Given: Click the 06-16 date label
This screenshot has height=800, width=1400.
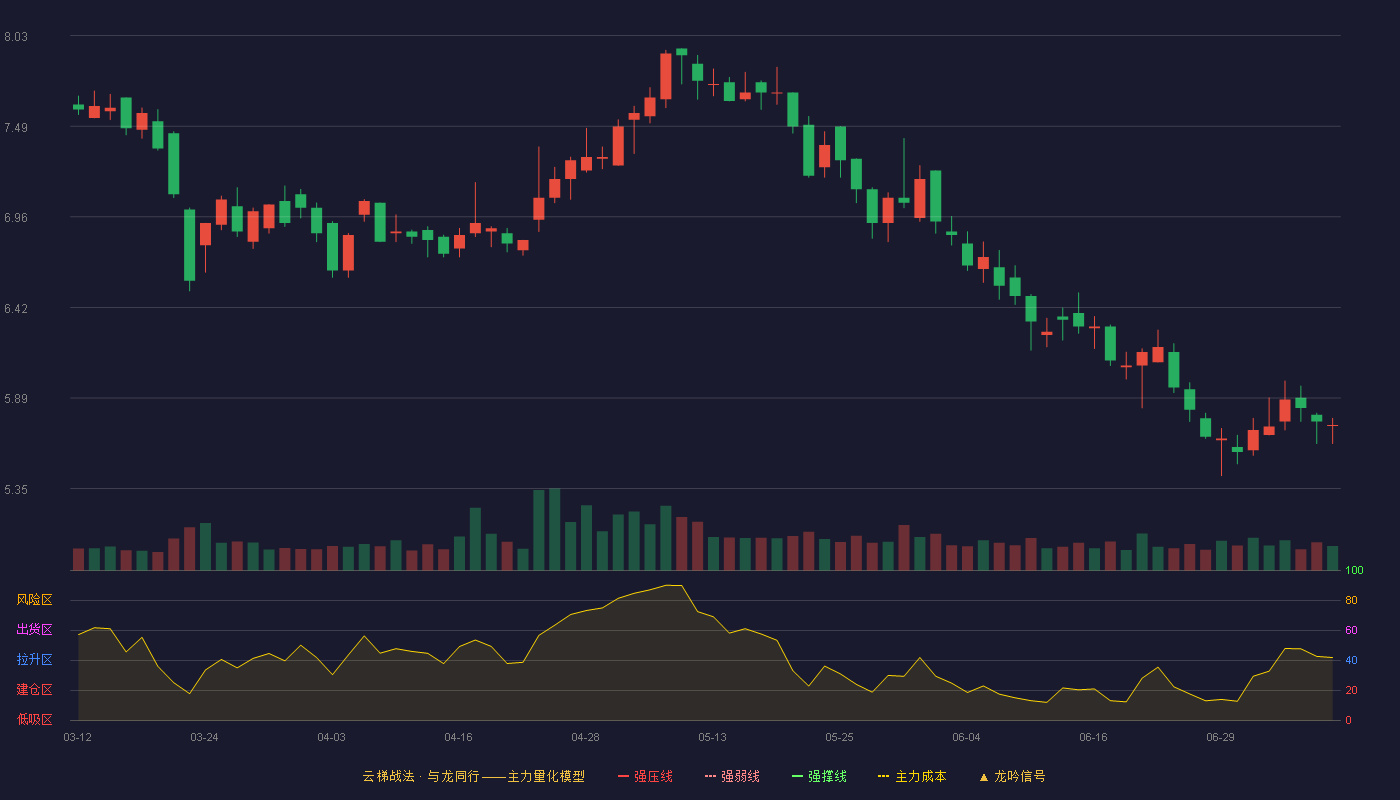Looking at the screenshot, I should pos(1093,737).
